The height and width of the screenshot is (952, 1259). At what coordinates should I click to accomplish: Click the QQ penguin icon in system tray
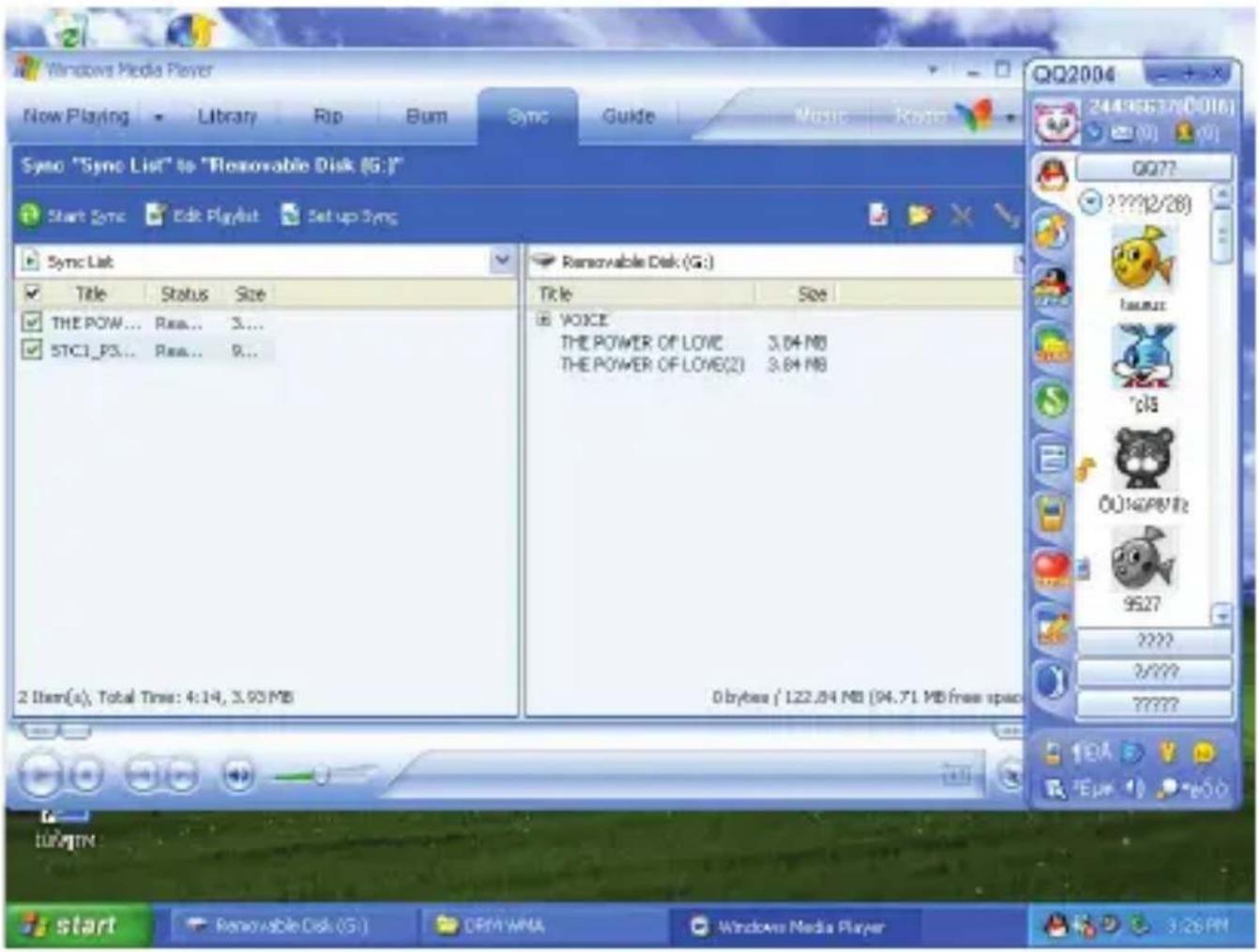click(1055, 926)
